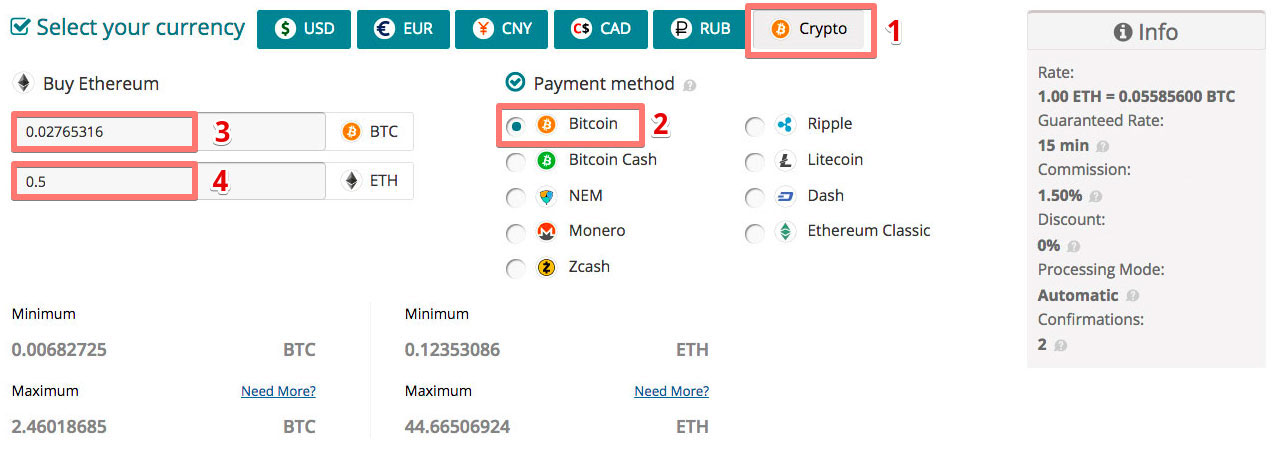Open the Need More link under ETH Maximum
Screen dimensions: 1286x456
click(x=672, y=391)
